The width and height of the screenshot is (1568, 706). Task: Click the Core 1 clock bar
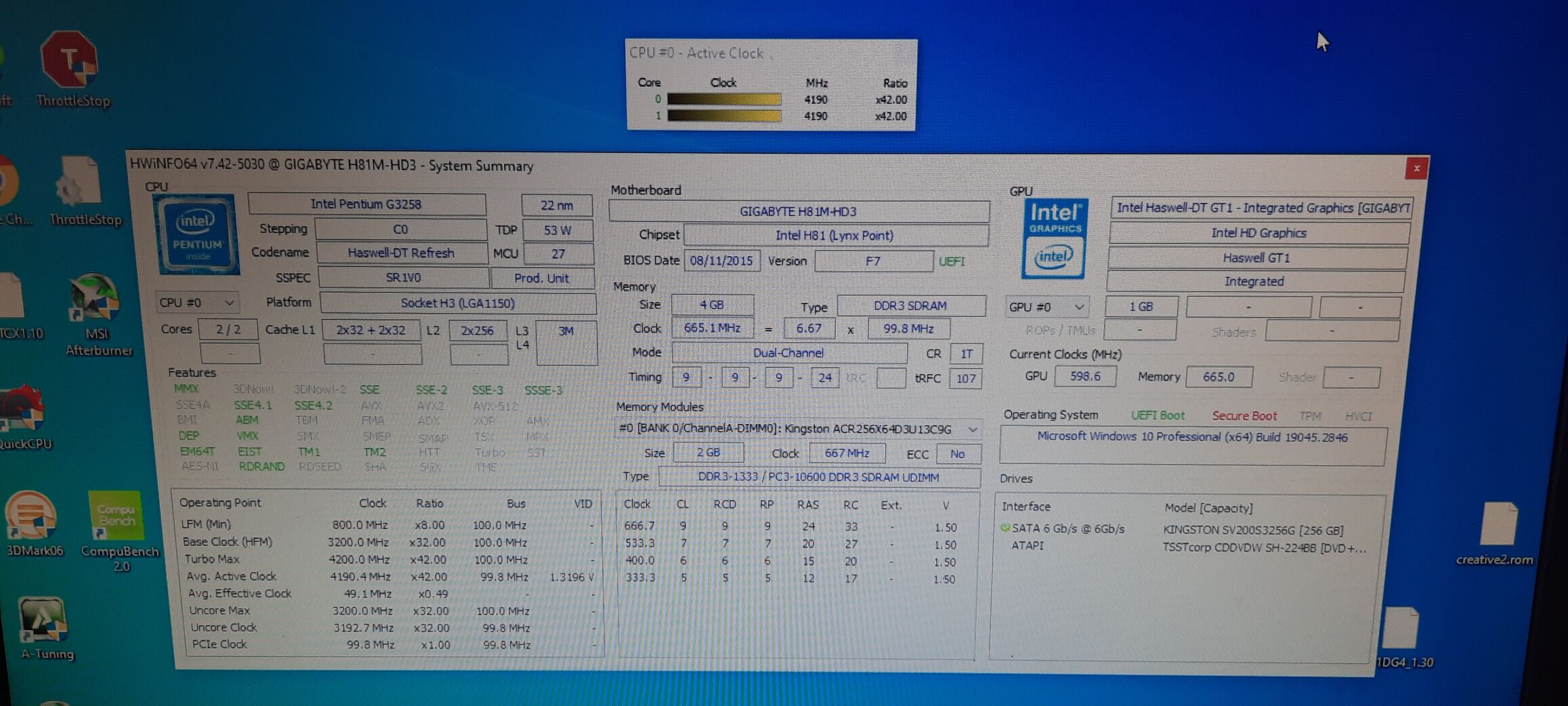(x=723, y=116)
